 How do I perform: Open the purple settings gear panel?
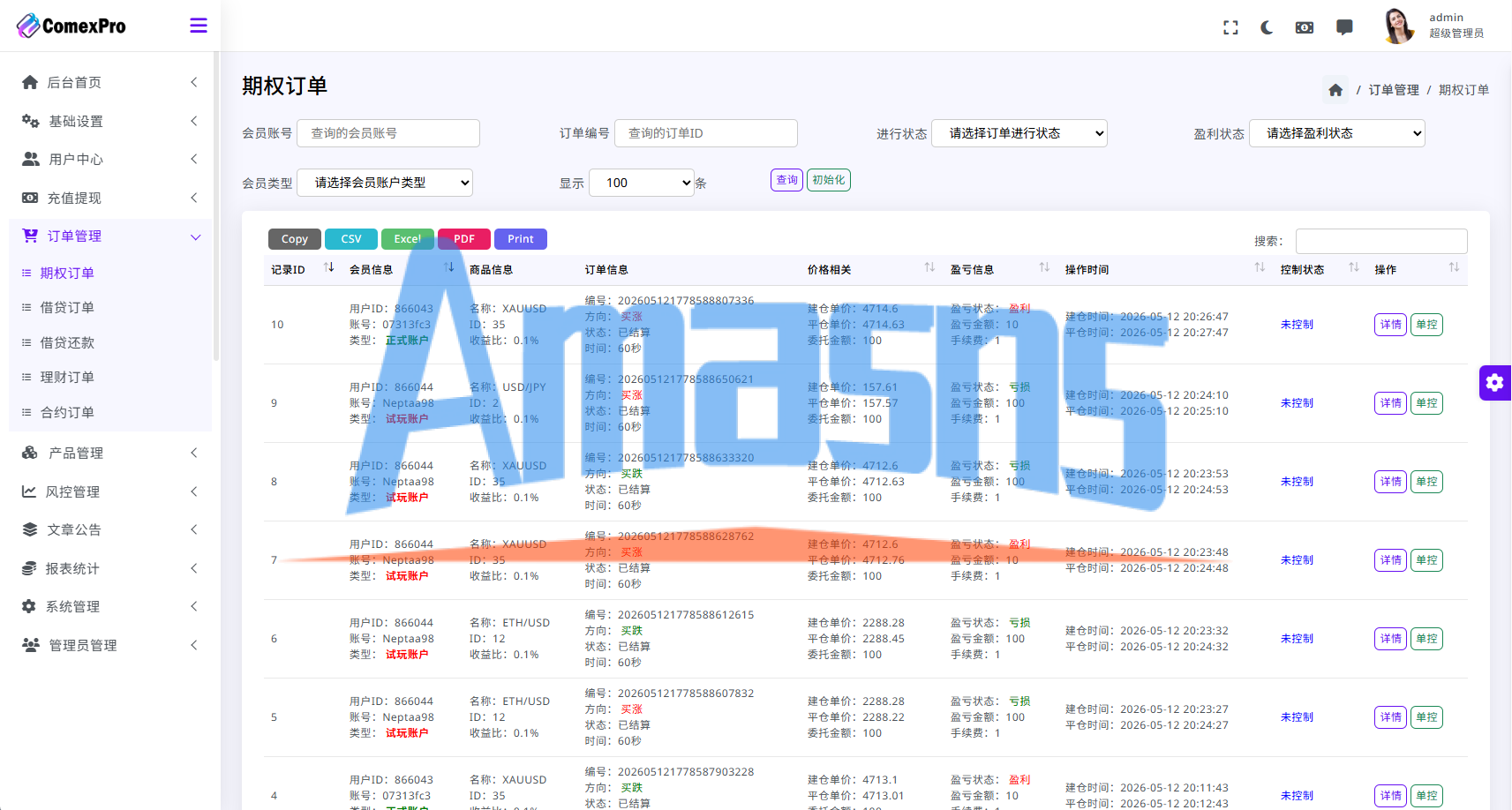pyautogui.click(x=1495, y=383)
